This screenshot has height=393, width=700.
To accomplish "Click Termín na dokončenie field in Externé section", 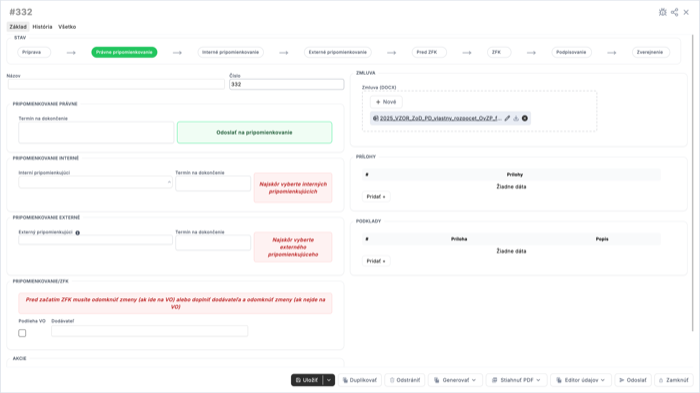I will click(213, 242).
